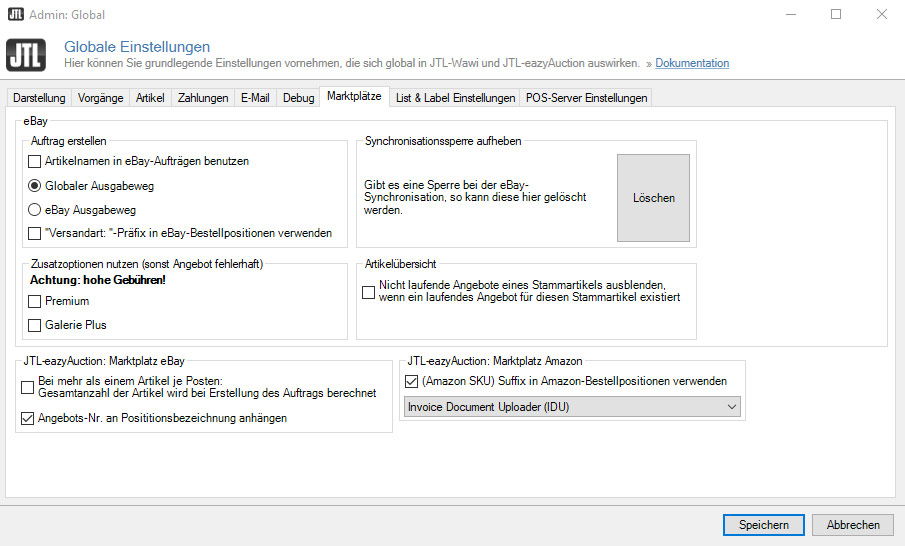Open the Invoice Document Uploader dropdown

(573, 407)
